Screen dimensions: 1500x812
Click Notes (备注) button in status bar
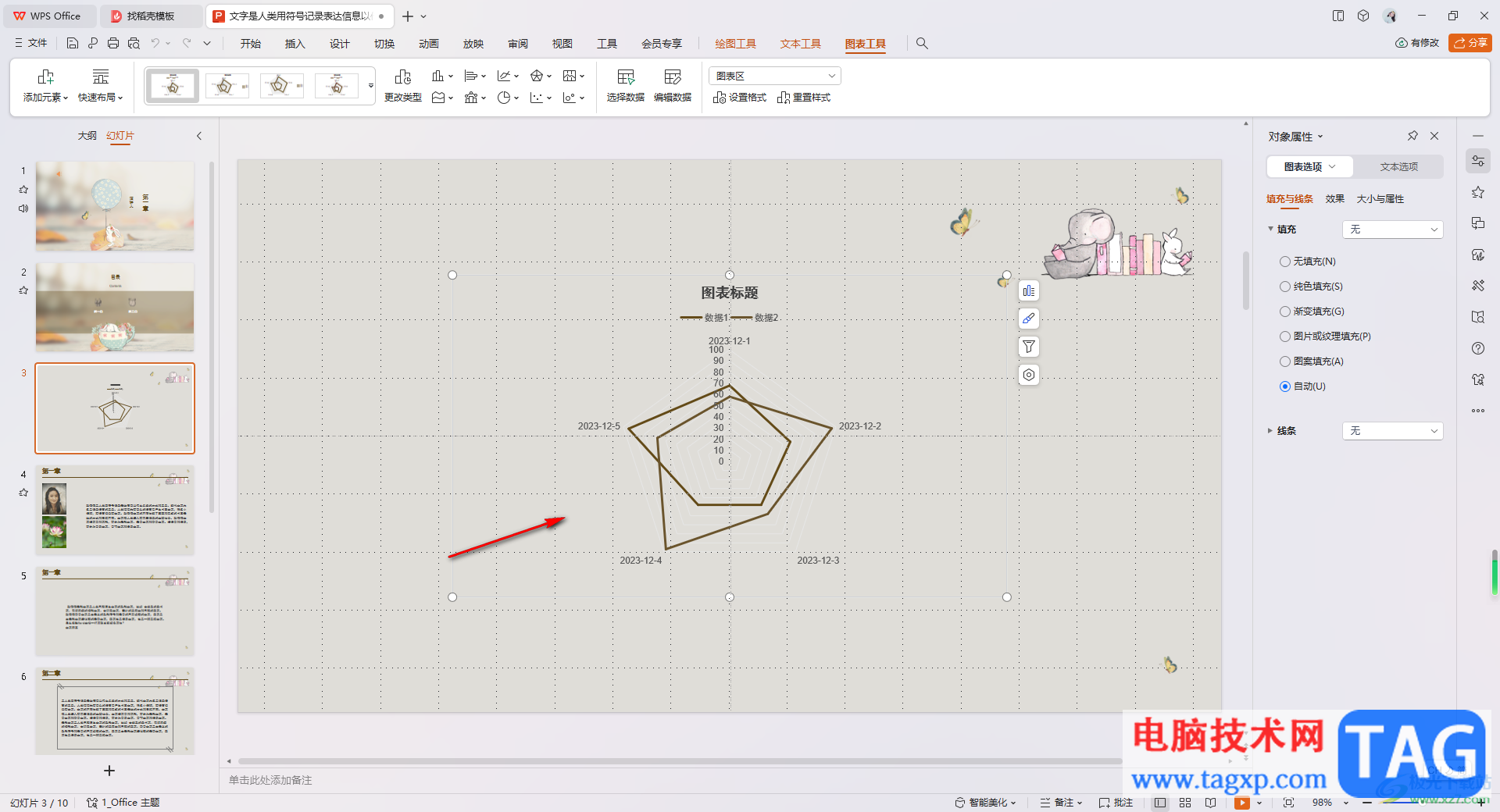point(1061,803)
